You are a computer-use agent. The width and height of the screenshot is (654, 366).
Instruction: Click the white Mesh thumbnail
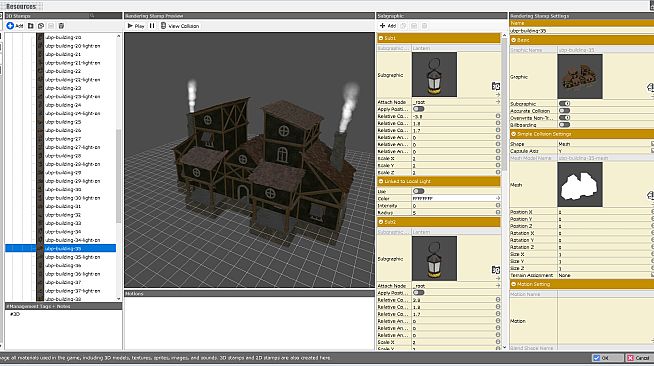pyautogui.click(x=580, y=185)
